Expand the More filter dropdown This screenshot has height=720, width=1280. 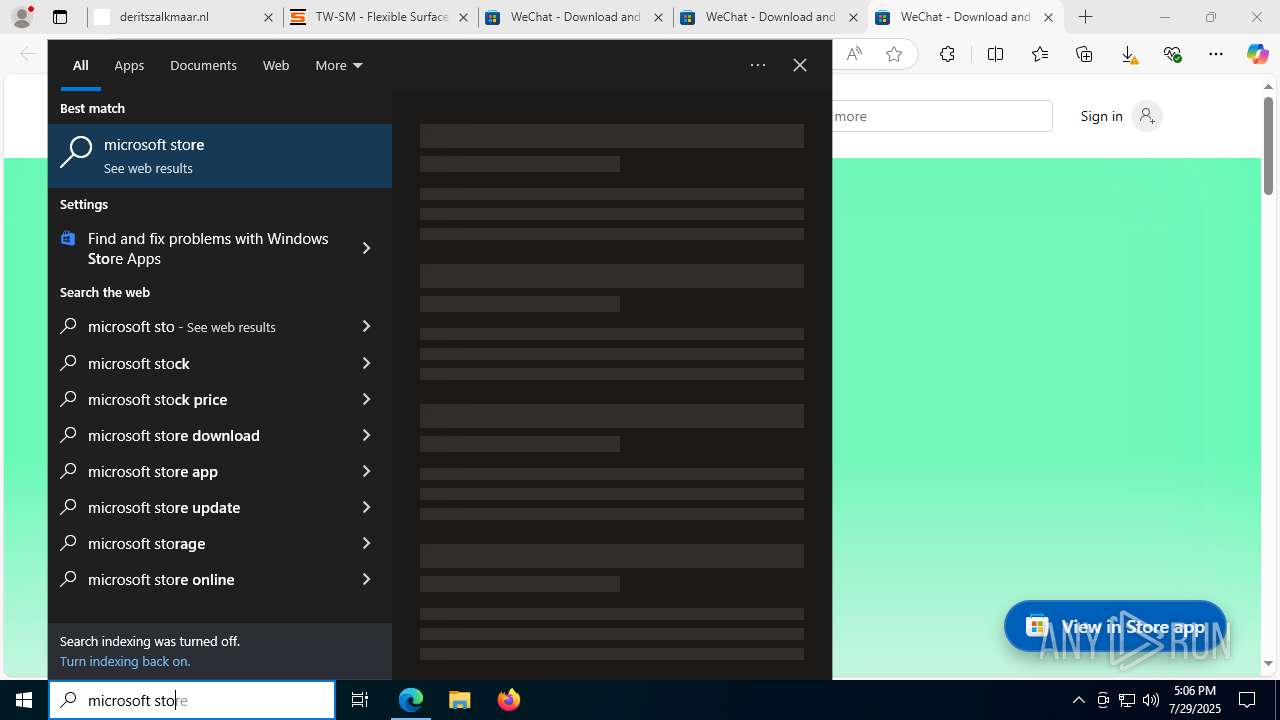339,65
